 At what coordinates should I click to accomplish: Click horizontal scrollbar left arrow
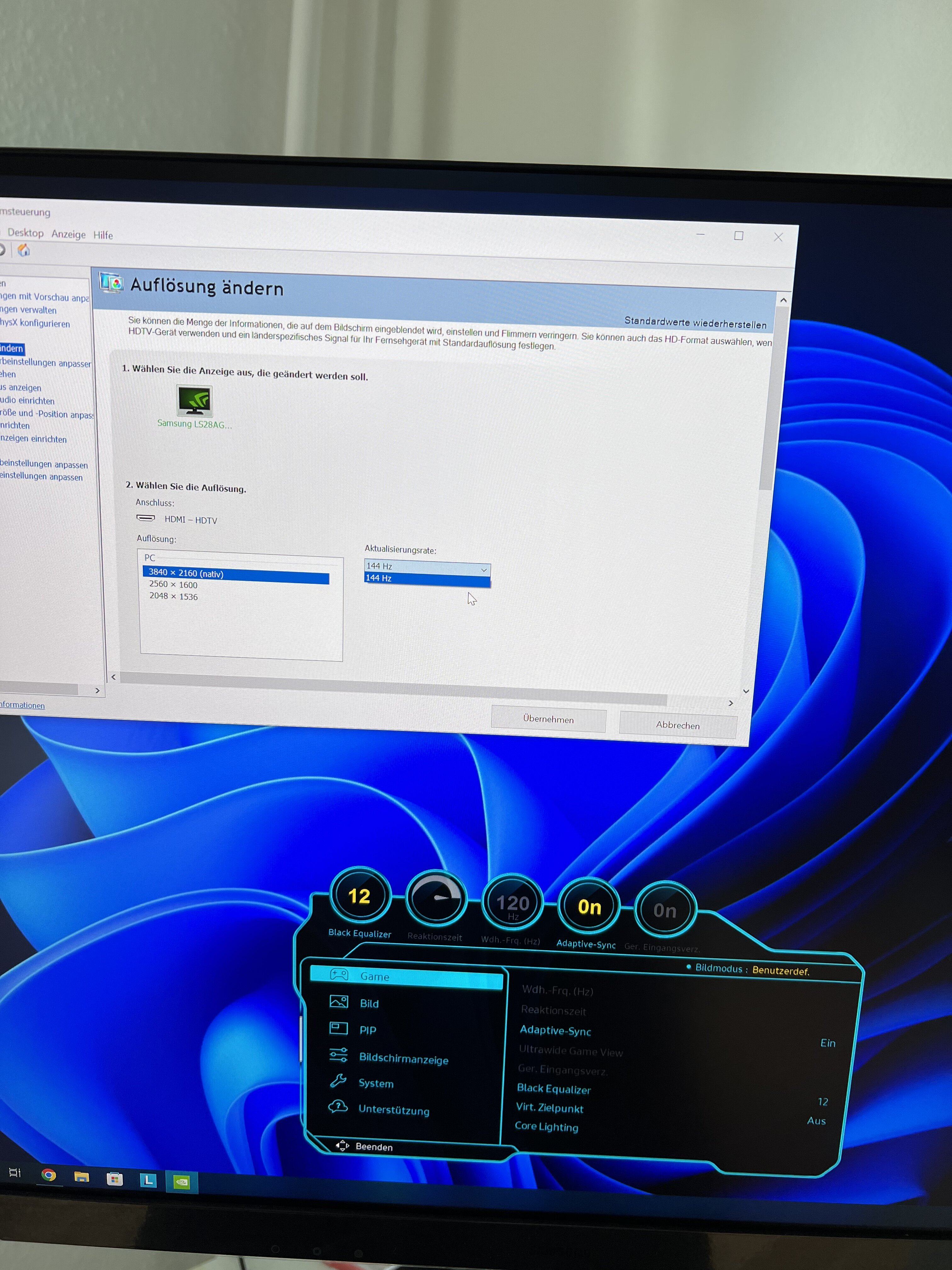tap(114, 677)
